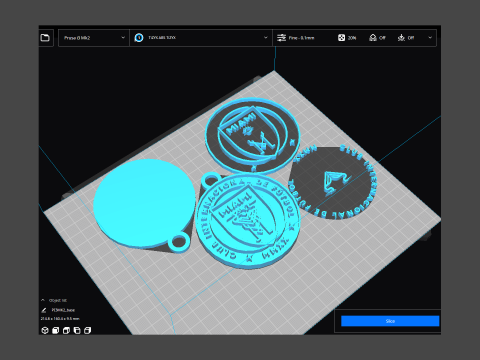Click the pencil rename icon
The image size is (480, 360).
tap(44, 310)
